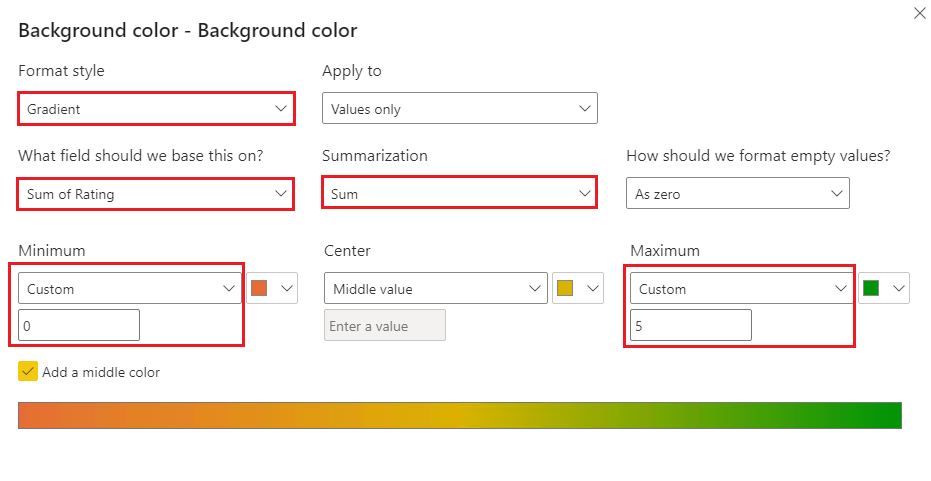The image size is (931, 481).
Task: Pick the yellow Center color swatch
Action: tap(578, 289)
